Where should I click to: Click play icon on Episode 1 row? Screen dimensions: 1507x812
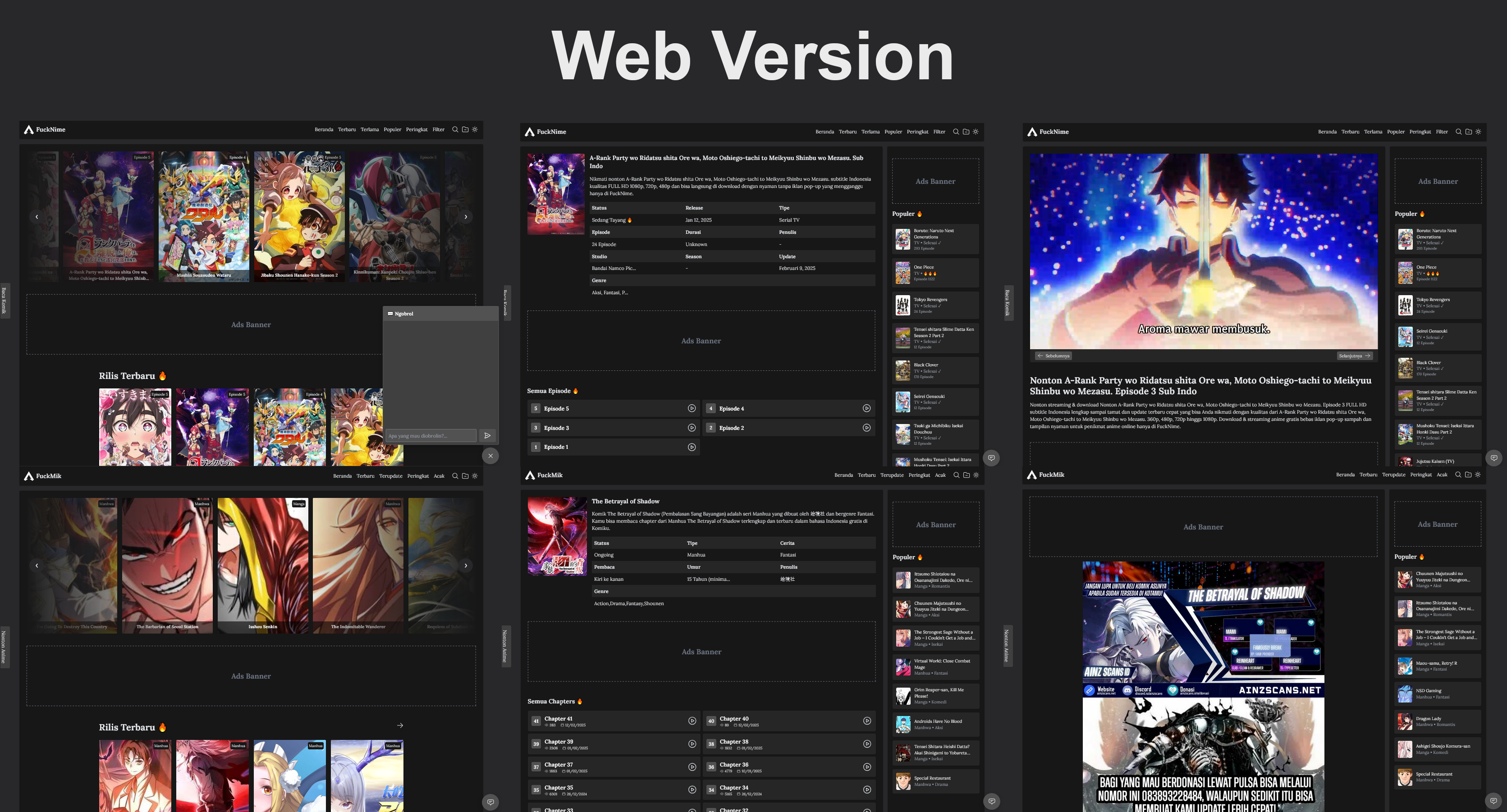coord(692,447)
